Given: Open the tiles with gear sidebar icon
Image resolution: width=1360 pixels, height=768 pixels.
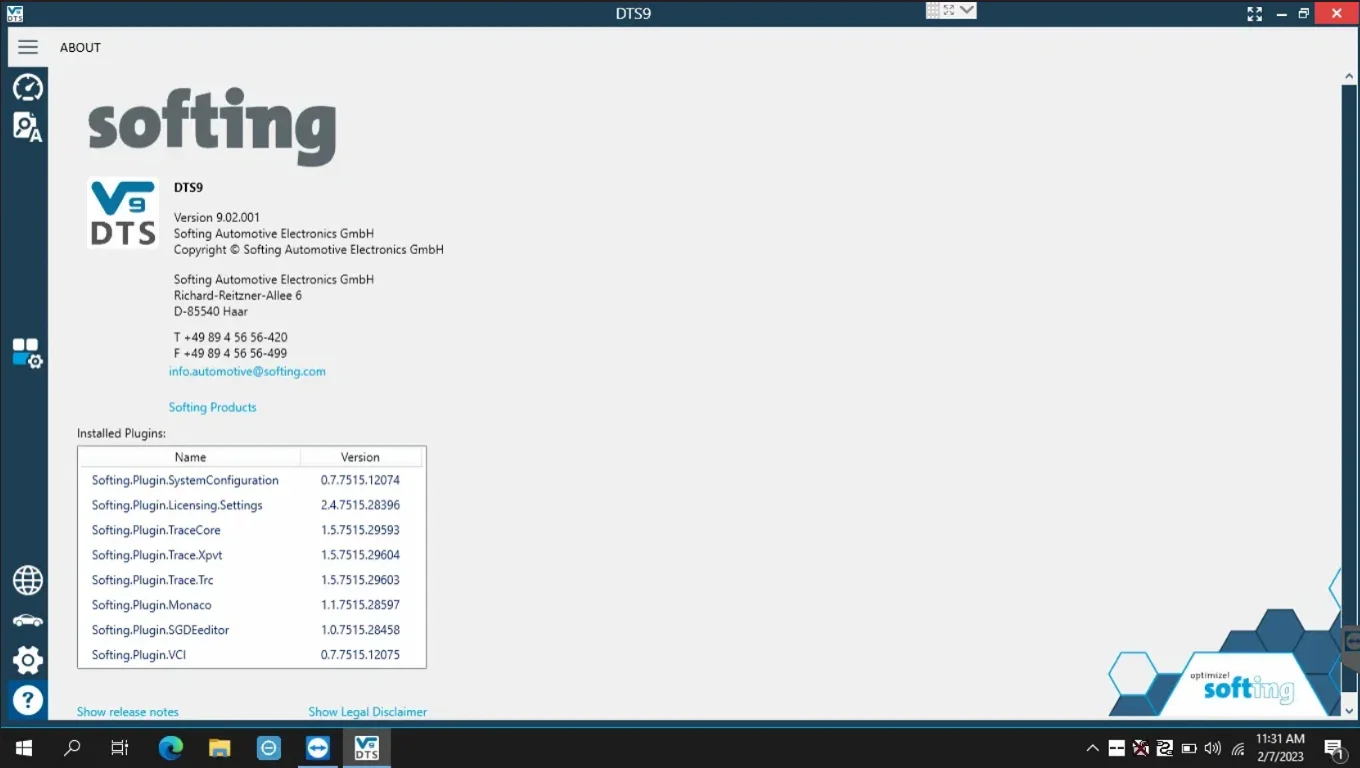Looking at the screenshot, I should click(x=27, y=353).
